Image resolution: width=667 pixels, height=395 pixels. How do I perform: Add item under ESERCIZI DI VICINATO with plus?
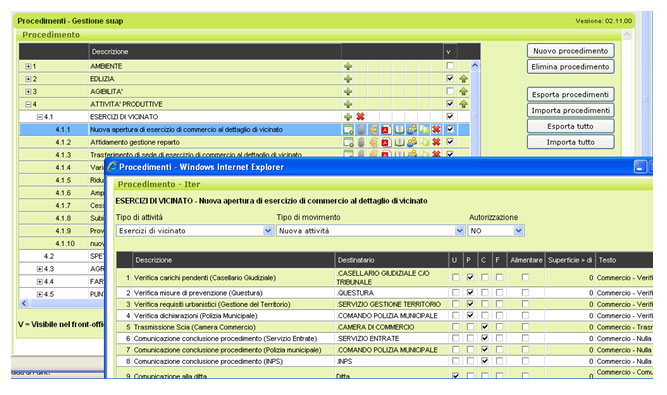pos(348,117)
